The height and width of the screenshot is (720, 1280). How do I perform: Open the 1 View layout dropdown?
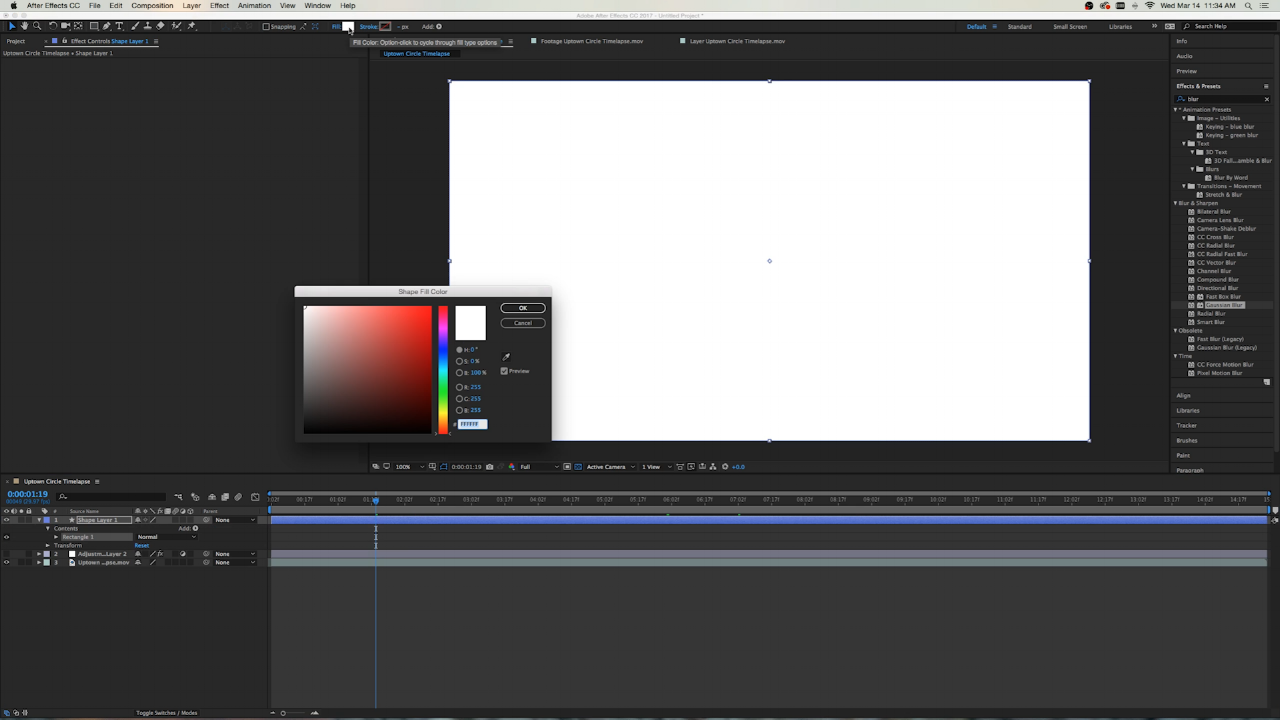pyautogui.click(x=656, y=466)
